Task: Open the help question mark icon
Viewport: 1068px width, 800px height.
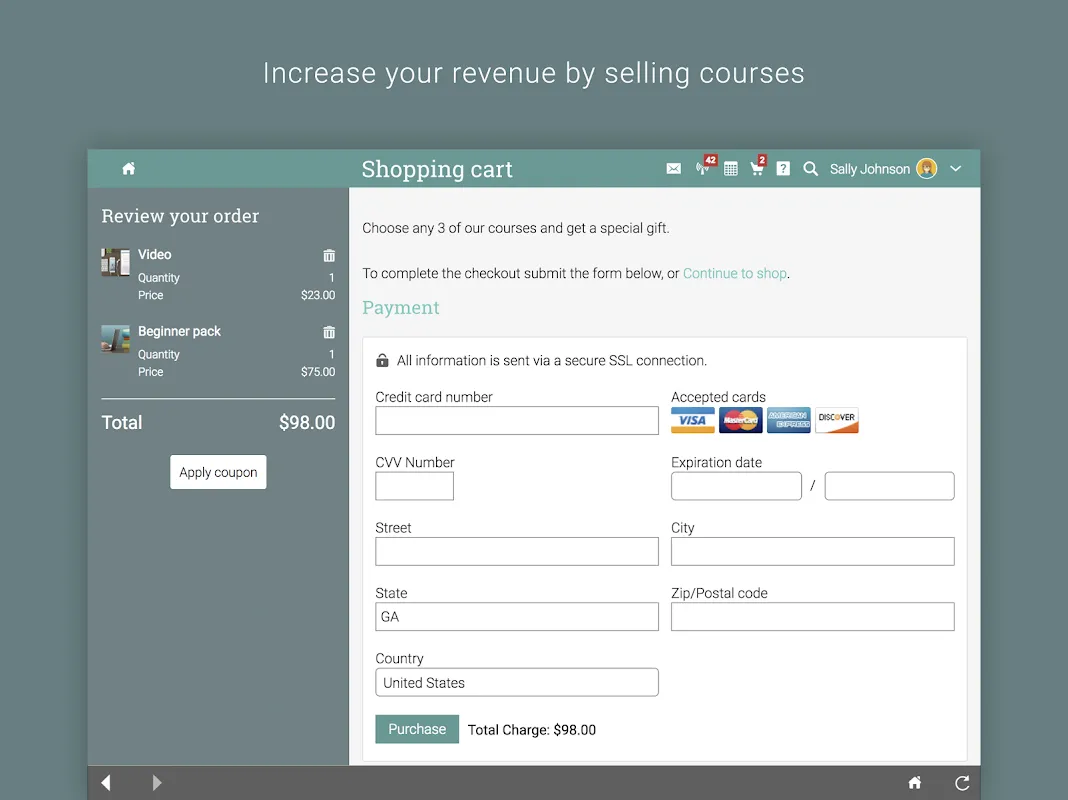Action: [x=783, y=169]
